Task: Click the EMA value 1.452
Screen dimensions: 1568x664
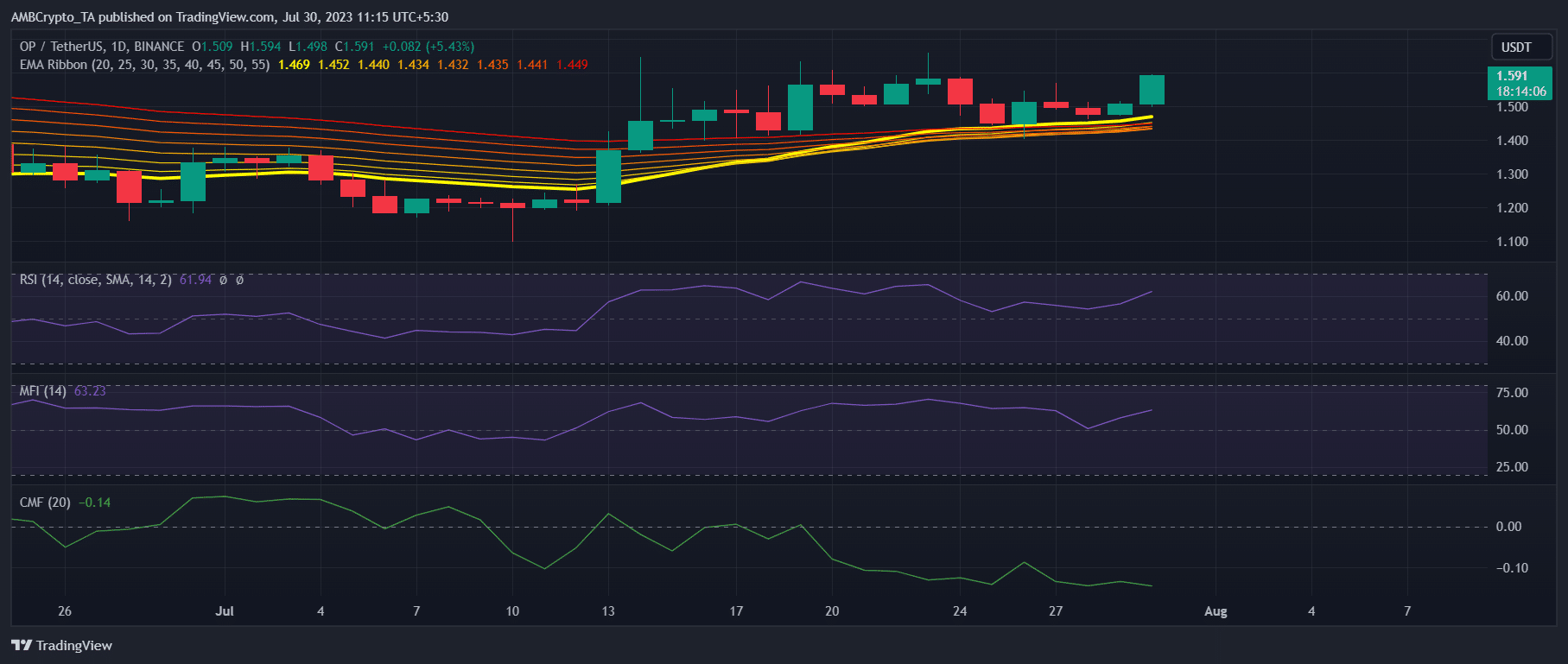Action: click(333, 65)
